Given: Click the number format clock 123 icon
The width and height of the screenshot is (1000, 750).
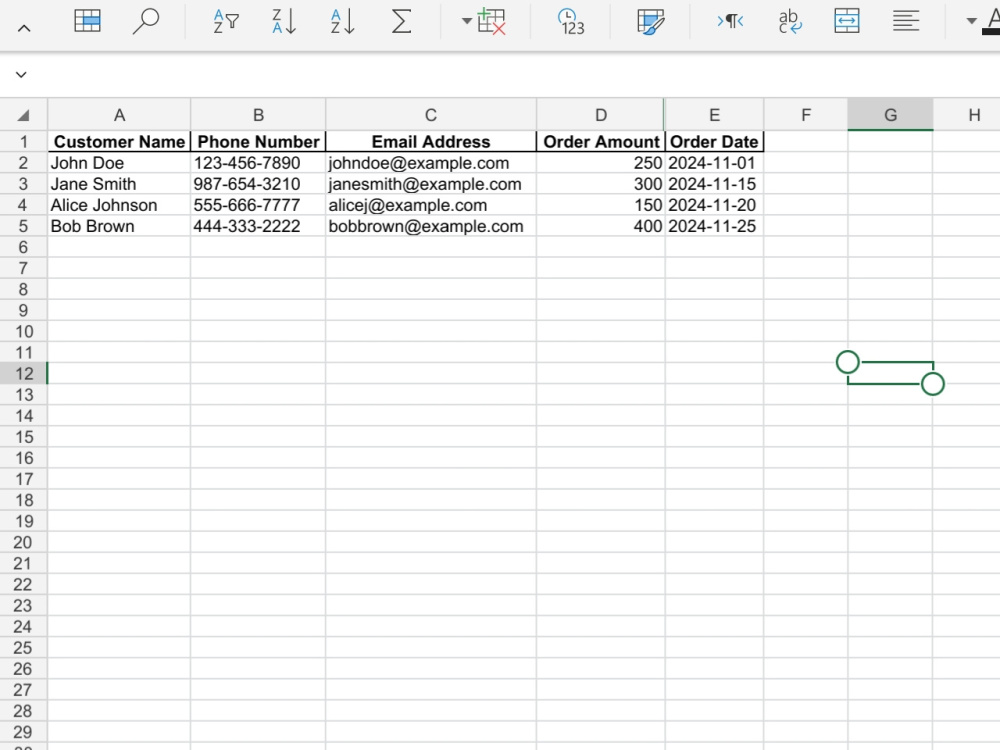Looking at the screenshot, I should (571, 22).
